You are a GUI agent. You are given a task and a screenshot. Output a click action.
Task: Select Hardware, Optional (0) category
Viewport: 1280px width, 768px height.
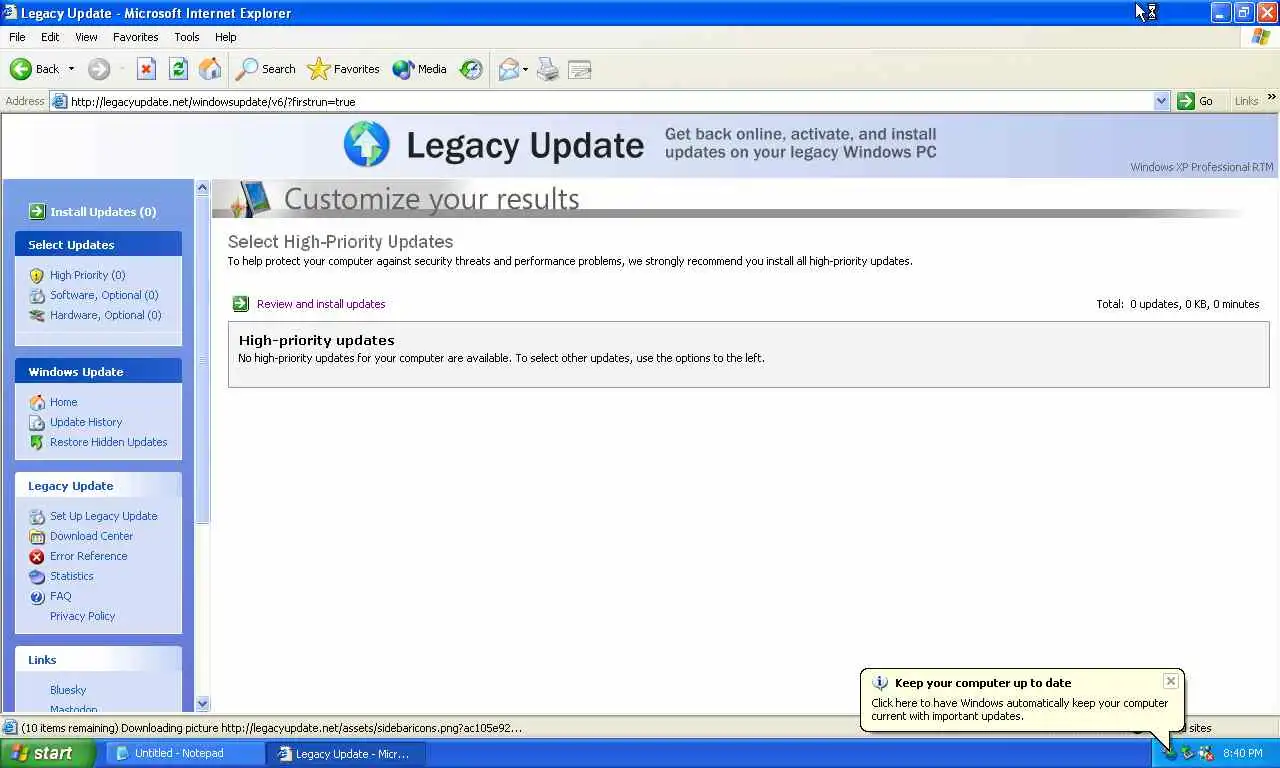click(105, 315)
